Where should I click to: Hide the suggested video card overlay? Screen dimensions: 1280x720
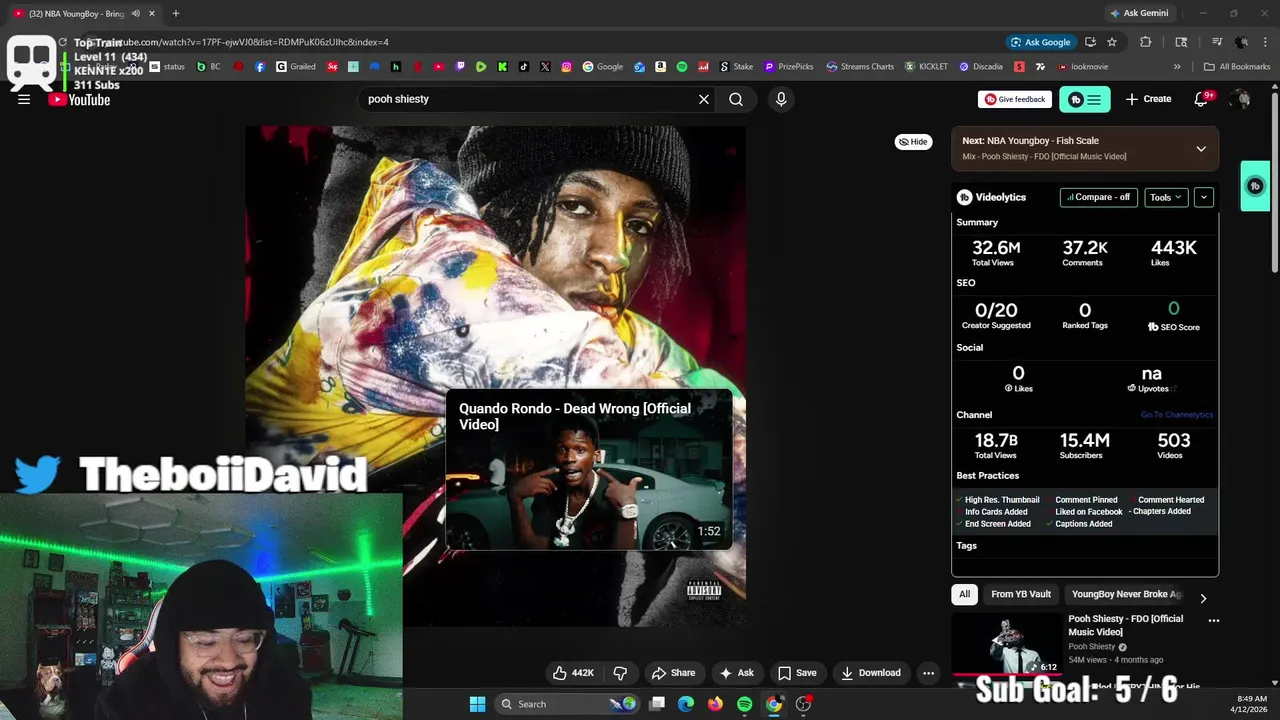coord(913,142)
